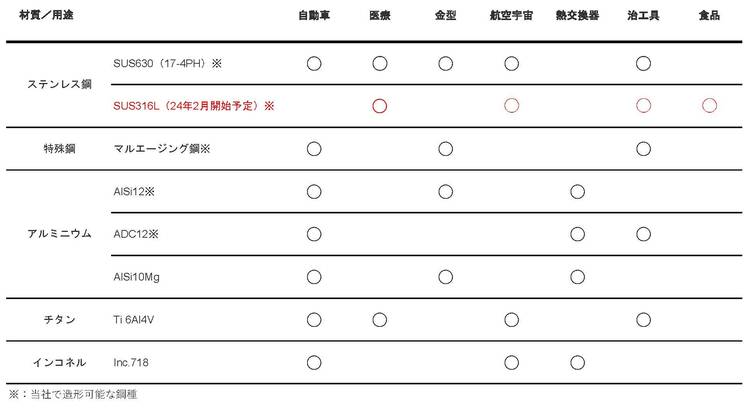Click the SUS630 circle under 自動車
750x416 pixels.
[x=314, y=64]
